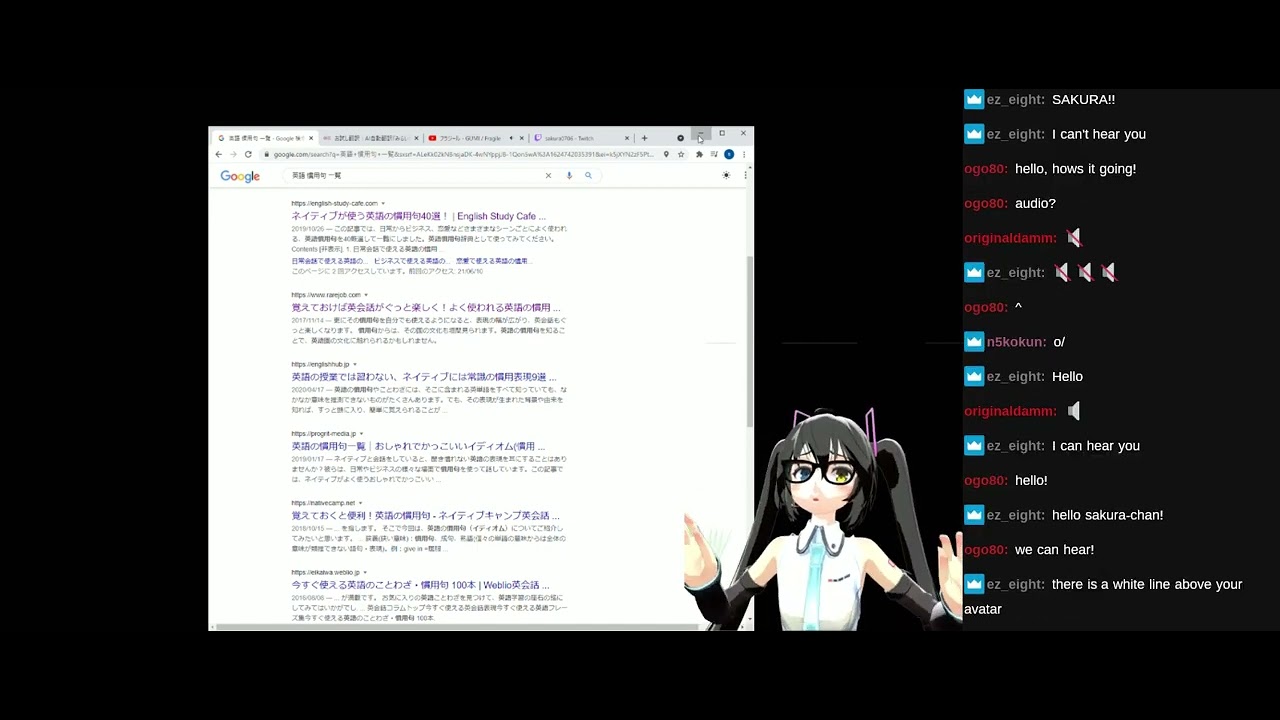Clear the Google search box text
Screen dimensions: 1280x720
coord(548,176)
